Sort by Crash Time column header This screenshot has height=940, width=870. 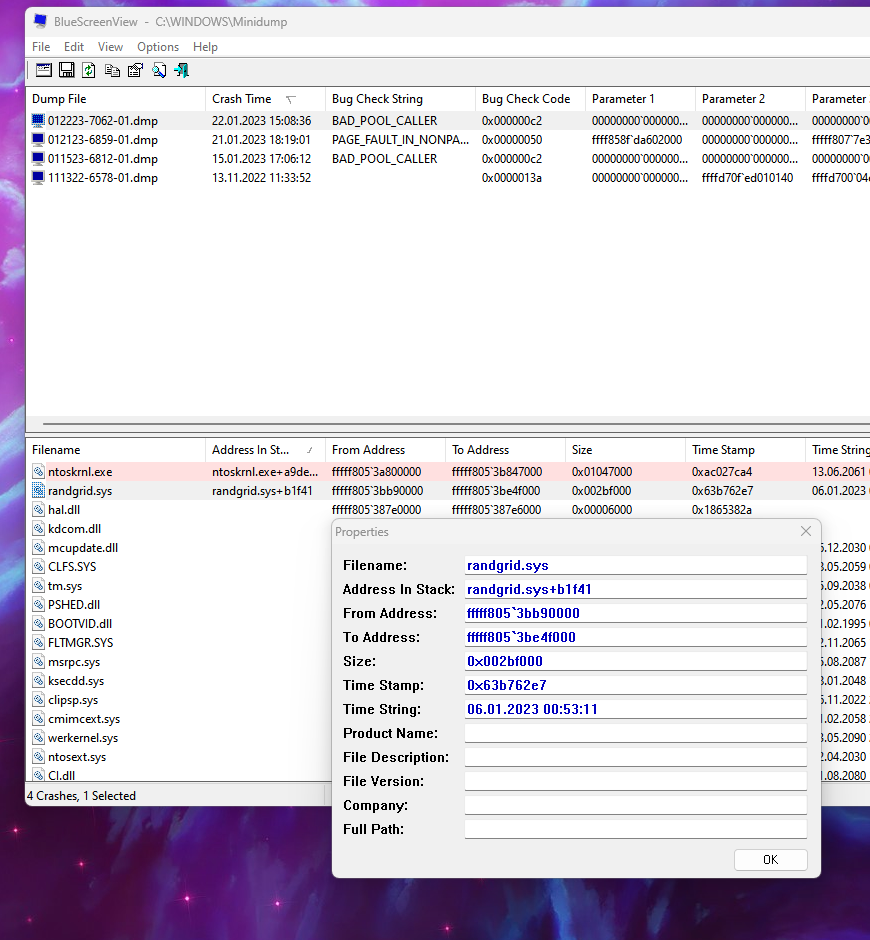click(265, 99)
